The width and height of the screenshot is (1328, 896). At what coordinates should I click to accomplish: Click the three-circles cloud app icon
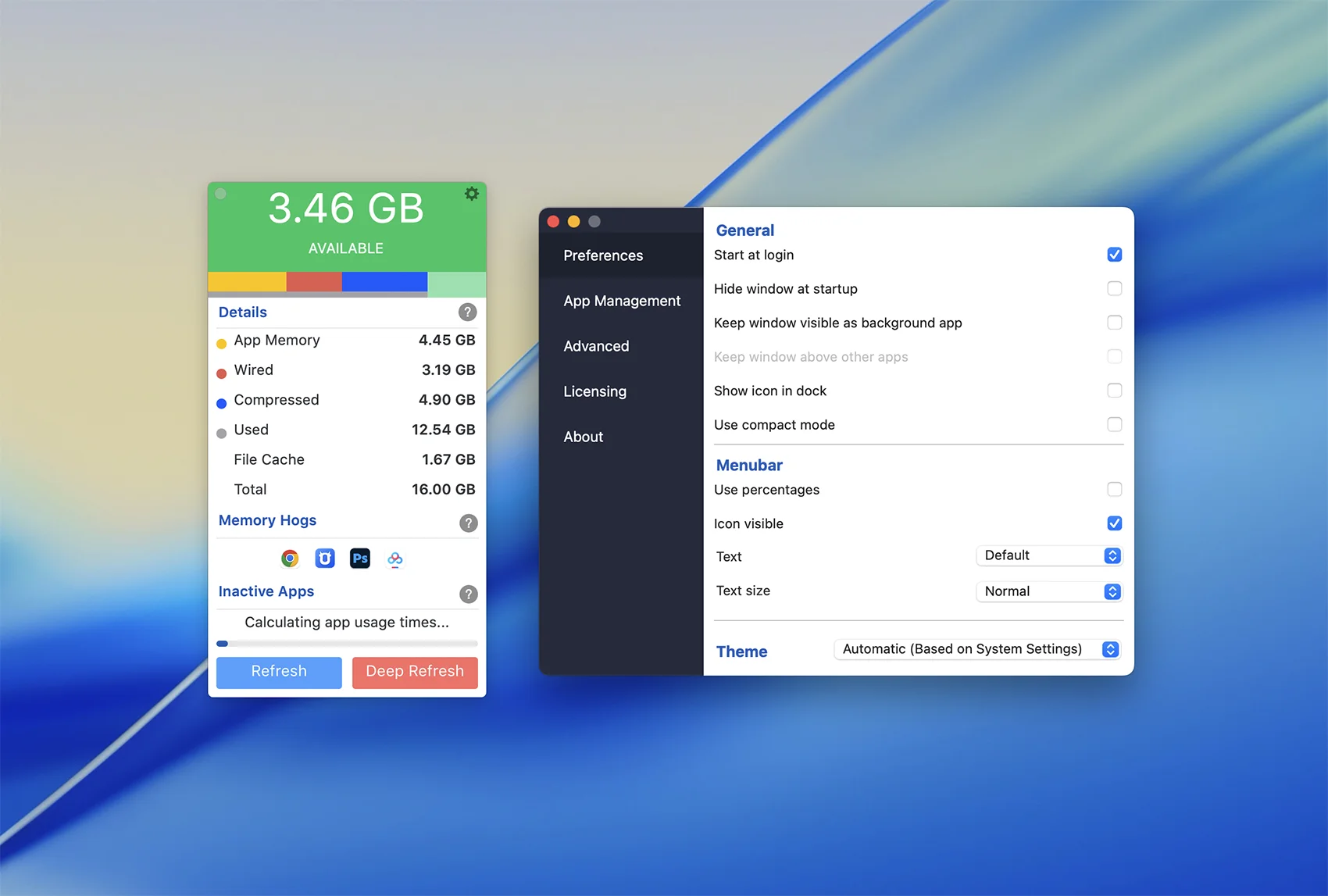tap(395, 559)
